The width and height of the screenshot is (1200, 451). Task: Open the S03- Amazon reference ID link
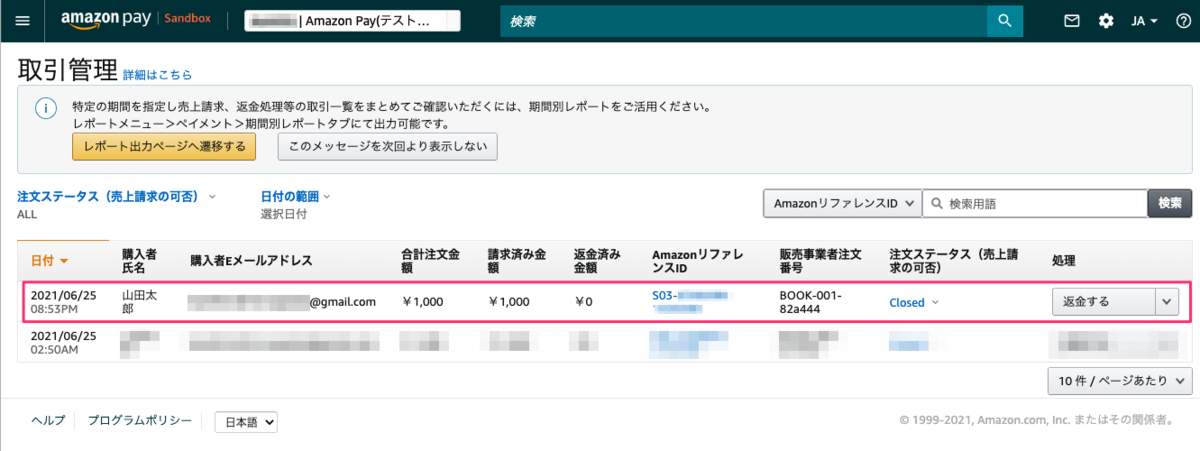689,302
